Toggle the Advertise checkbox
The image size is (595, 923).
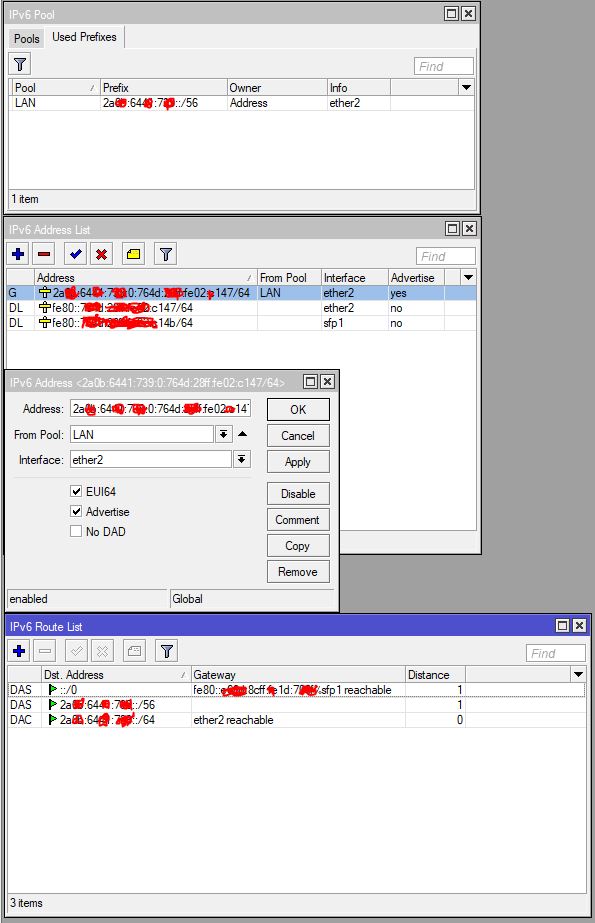click(76, 511)
